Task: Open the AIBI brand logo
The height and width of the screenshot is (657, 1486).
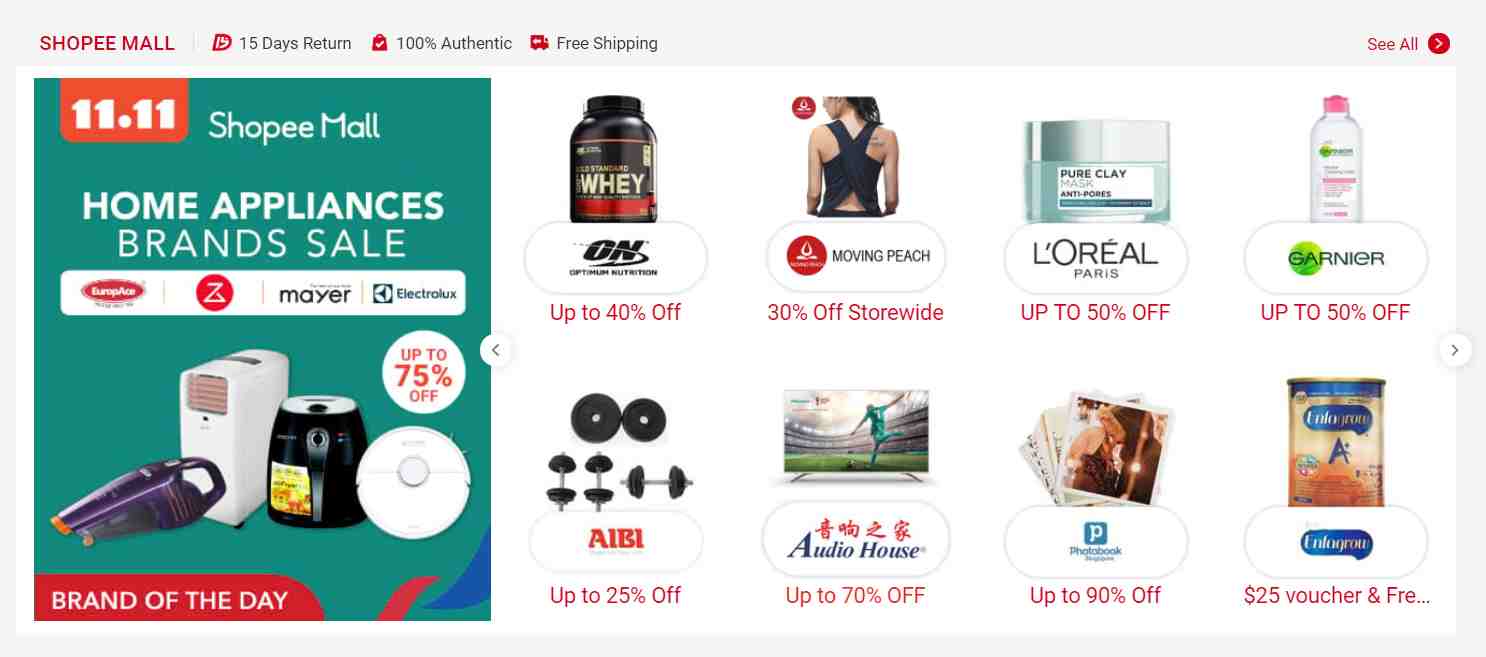Action: point(615,541)
